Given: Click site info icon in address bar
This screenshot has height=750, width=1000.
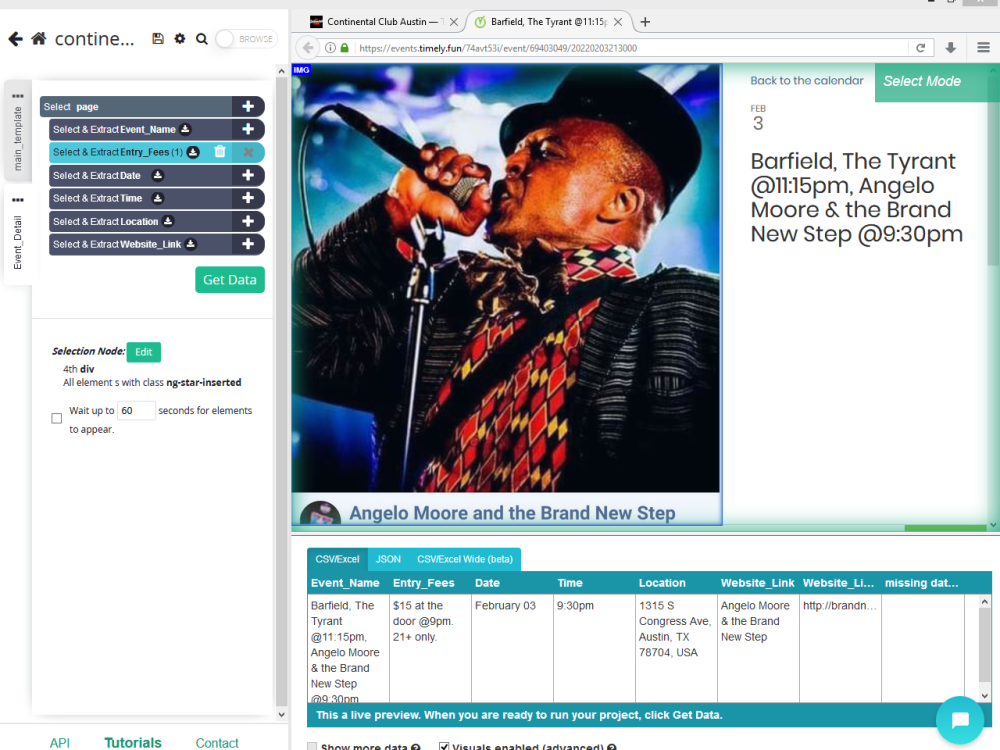Looking at the screenshot, I should (330, 48).
